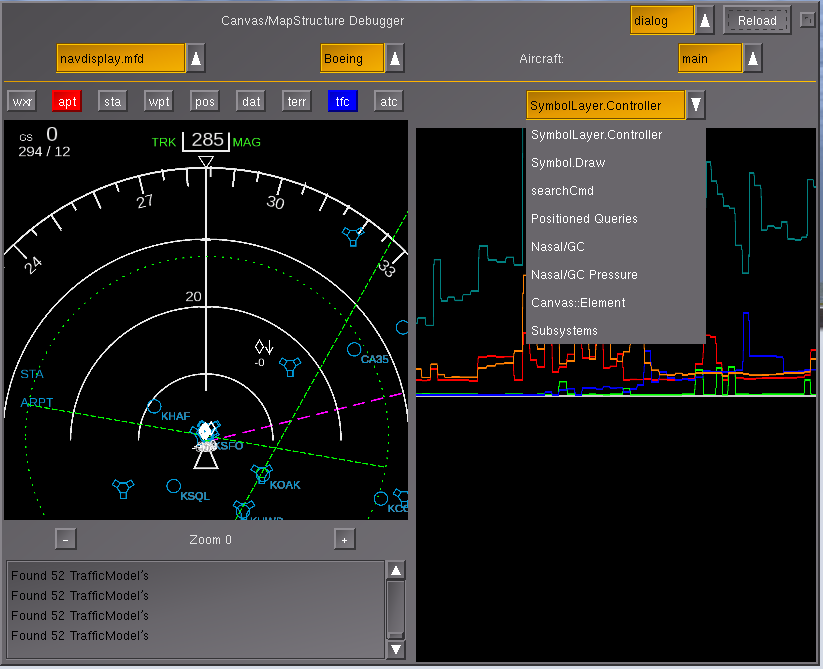Screen dimensions: 823x669
Task: Click the STA label on the display
Action: (31, 374)
